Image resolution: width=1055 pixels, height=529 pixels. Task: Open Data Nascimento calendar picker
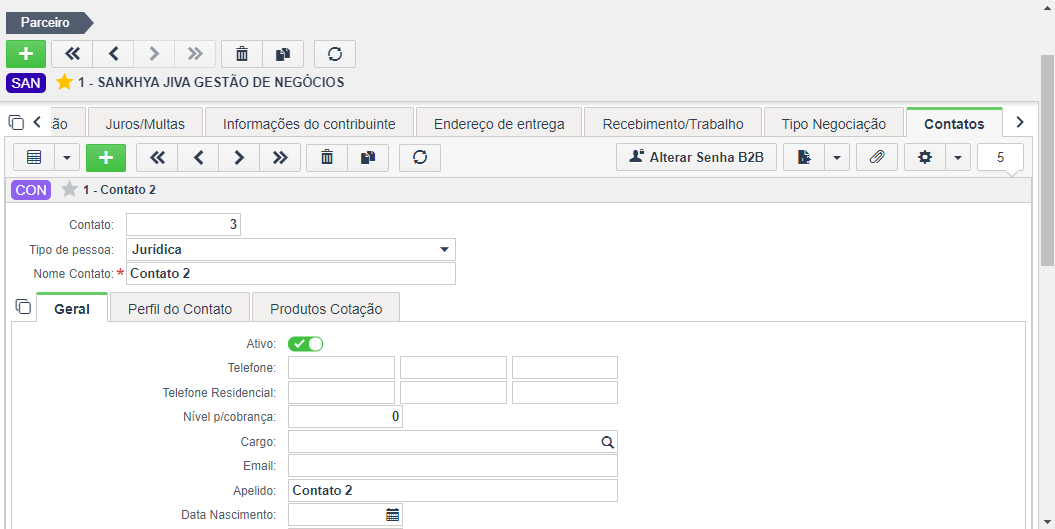pyautogui.click(x=393, y=515)
